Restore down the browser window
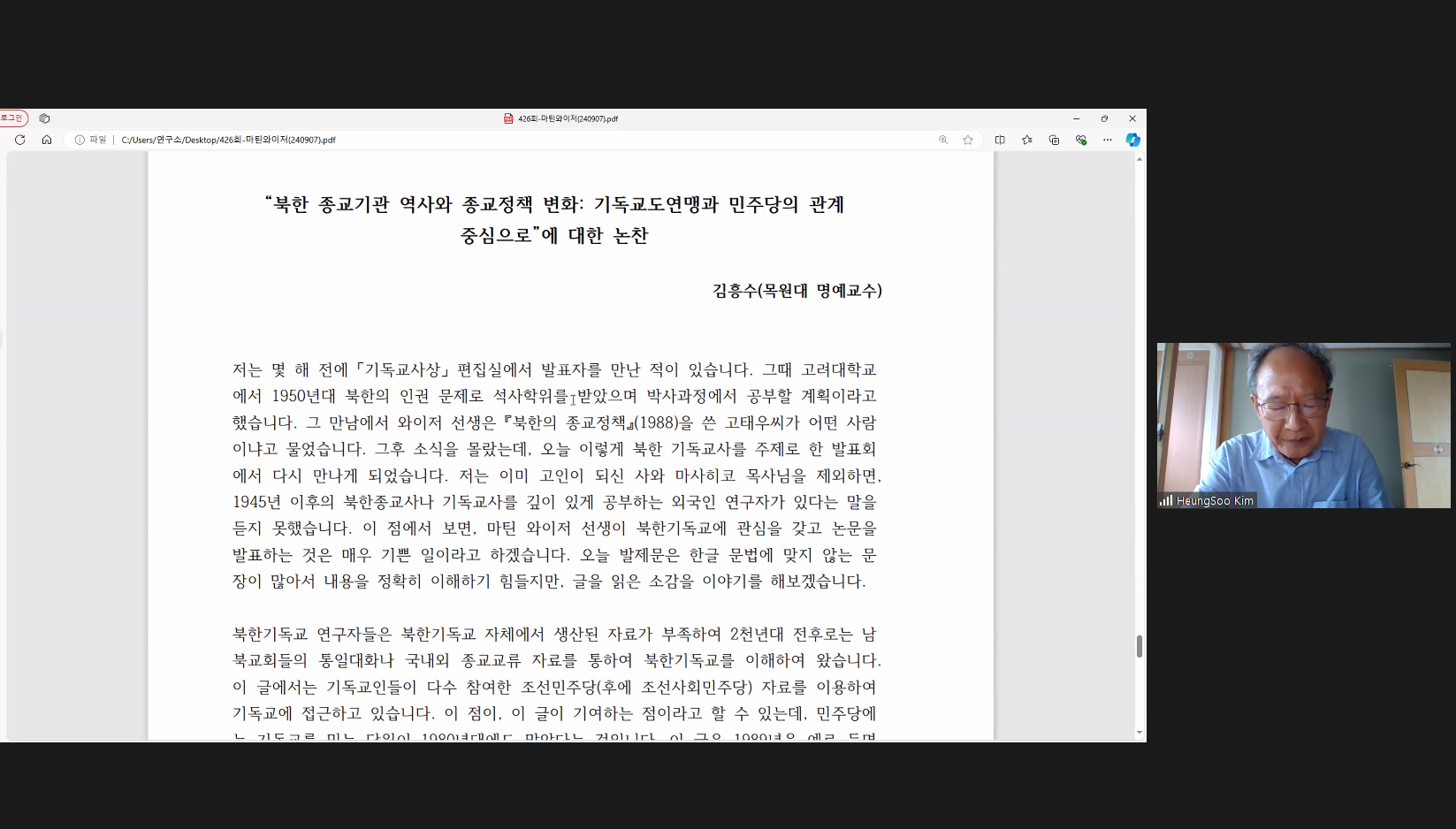This screenshot has height=829, width=1456. coord(1104,118)
